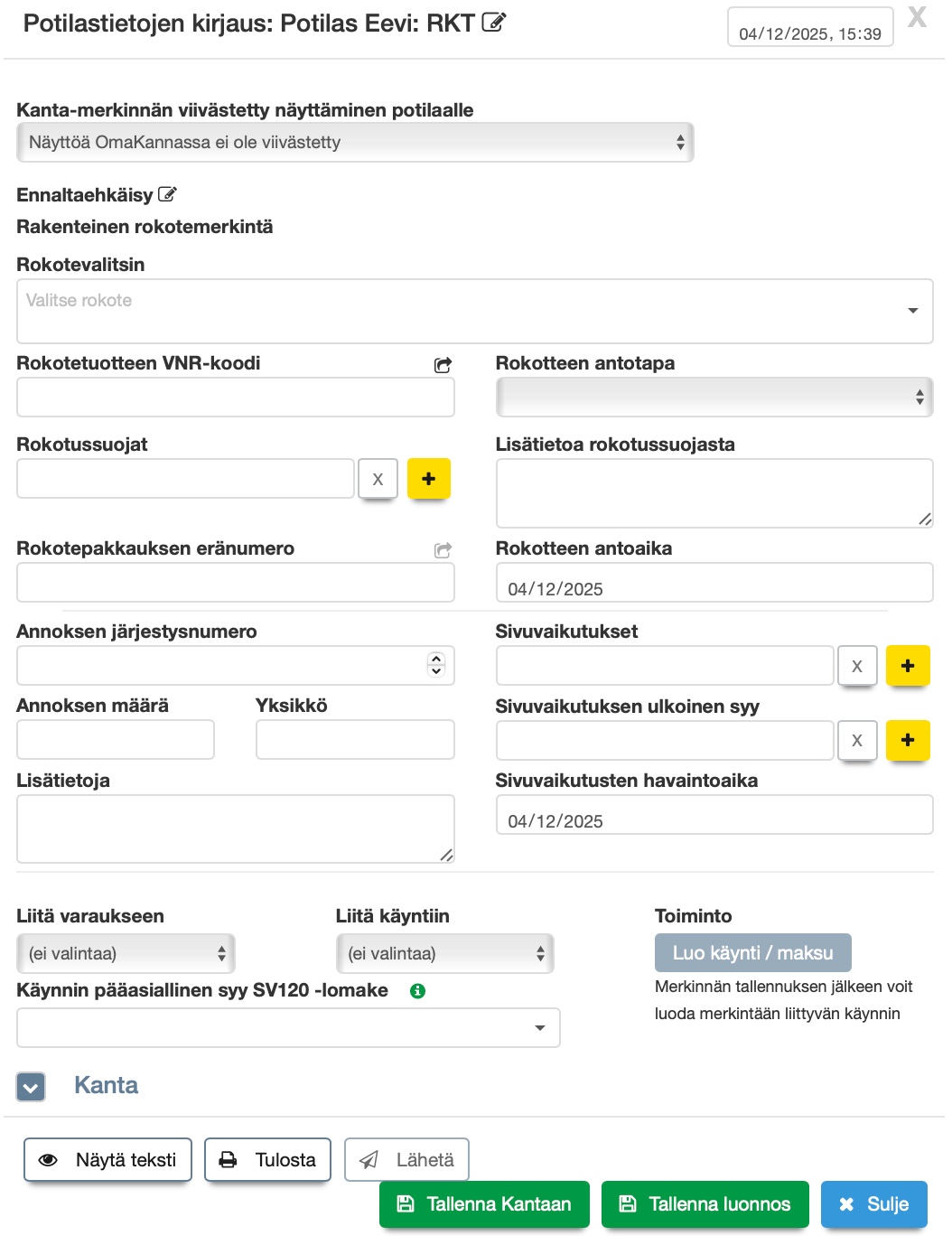Viewport: 952px width, 1245px height.
Task: Save the entry with Tallenna Kantaan
Action: click(484, 1204)
